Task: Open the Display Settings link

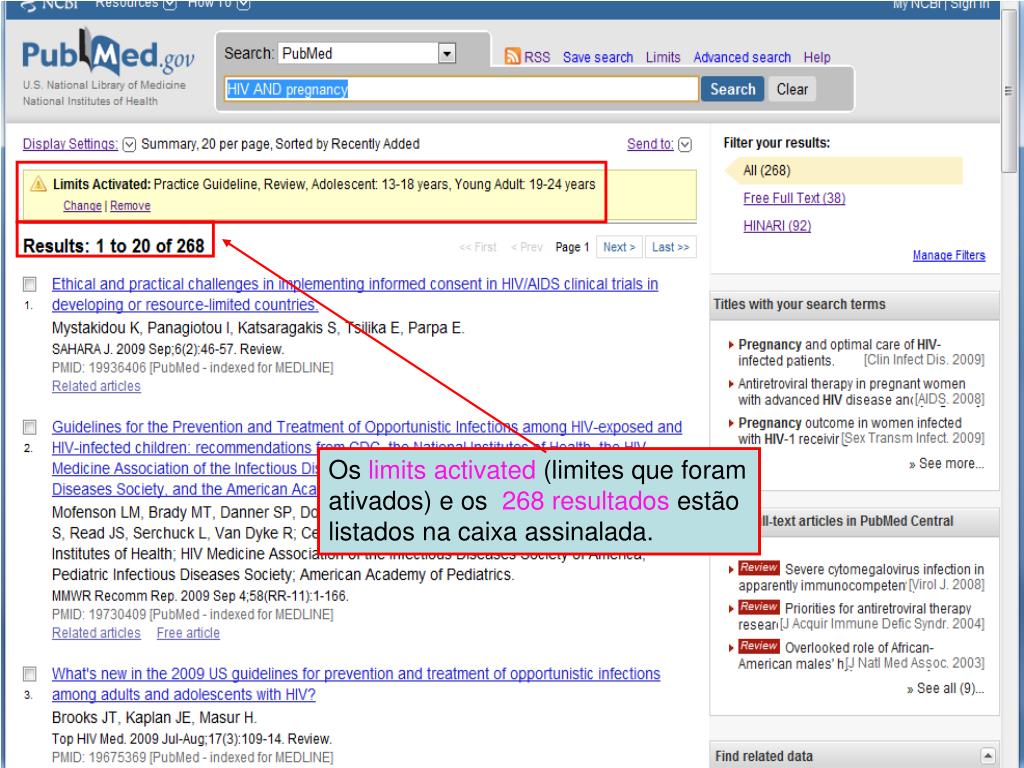Action: pyautogui.click(x=71, y=144)
